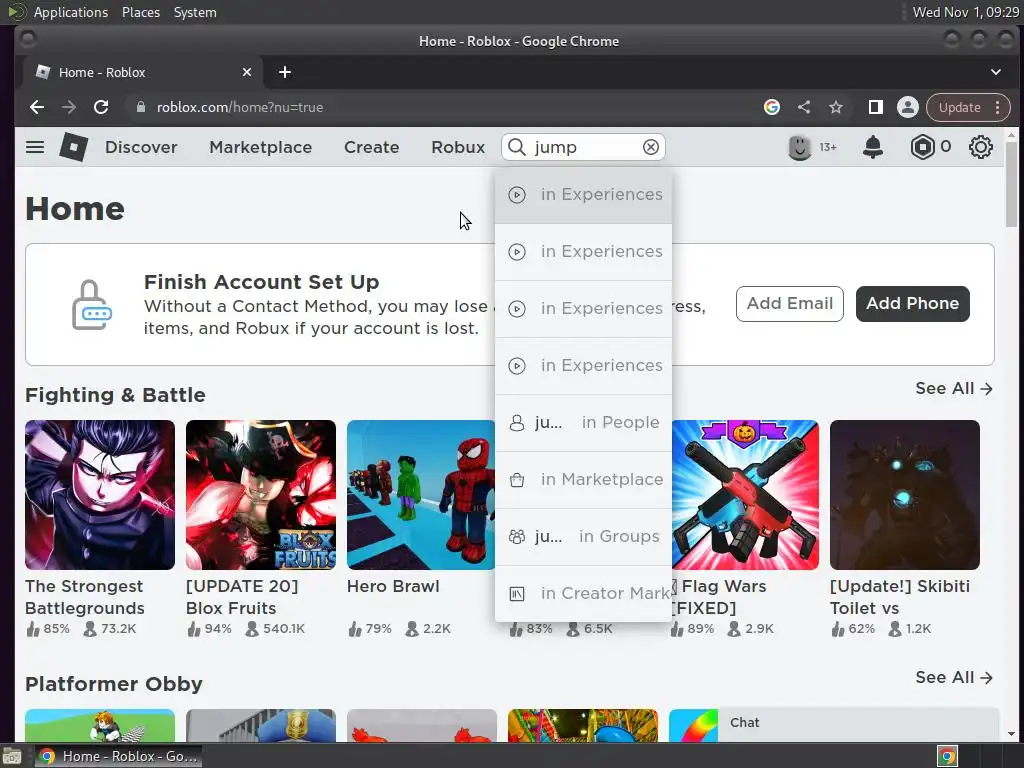Go forward with the browser forward arrow
Image resolution: width=1024 pixels, height=768 pixels.
(69, 107)
